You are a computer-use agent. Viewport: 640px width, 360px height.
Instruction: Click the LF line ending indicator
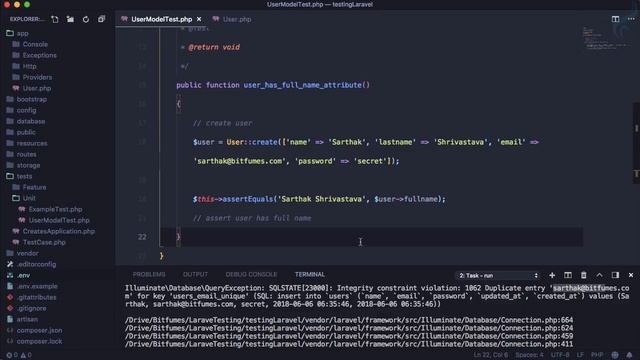pyautogui.click(x=580, y=355)
